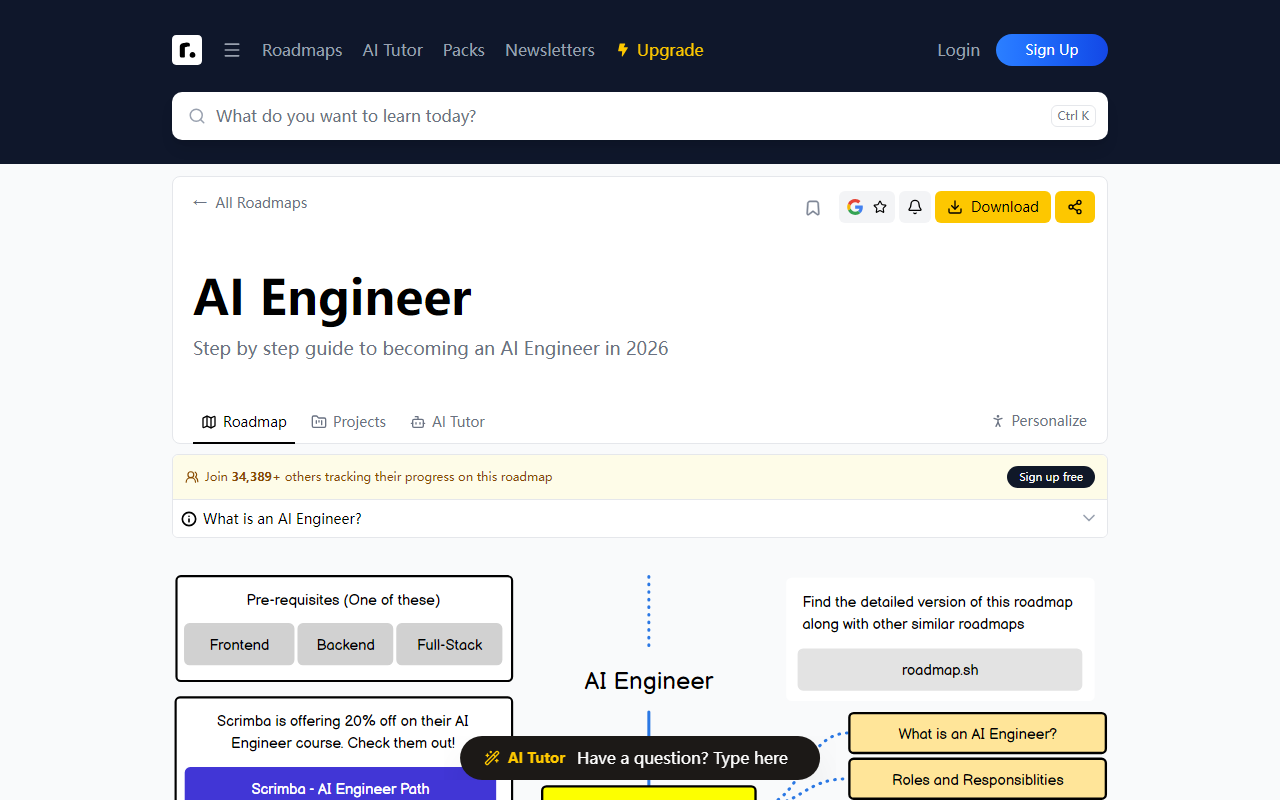
Task: Switch to the Roadmap tab
Action: [244, 422]
